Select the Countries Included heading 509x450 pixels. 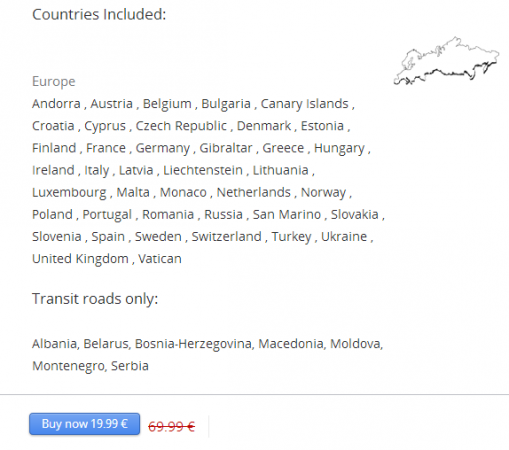pos(99,14)
